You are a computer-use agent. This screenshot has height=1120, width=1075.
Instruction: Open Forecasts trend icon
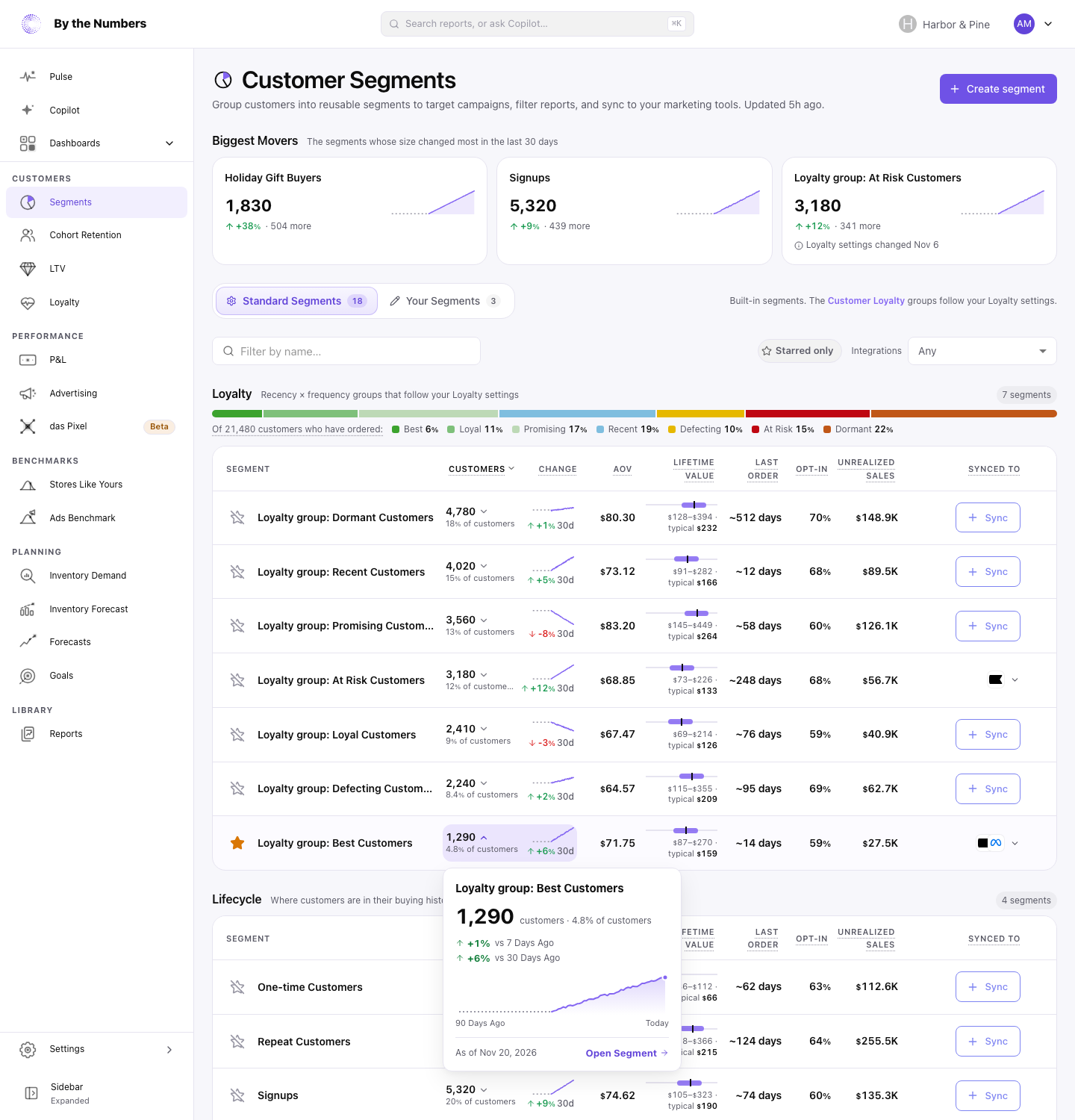click(28, 642)
